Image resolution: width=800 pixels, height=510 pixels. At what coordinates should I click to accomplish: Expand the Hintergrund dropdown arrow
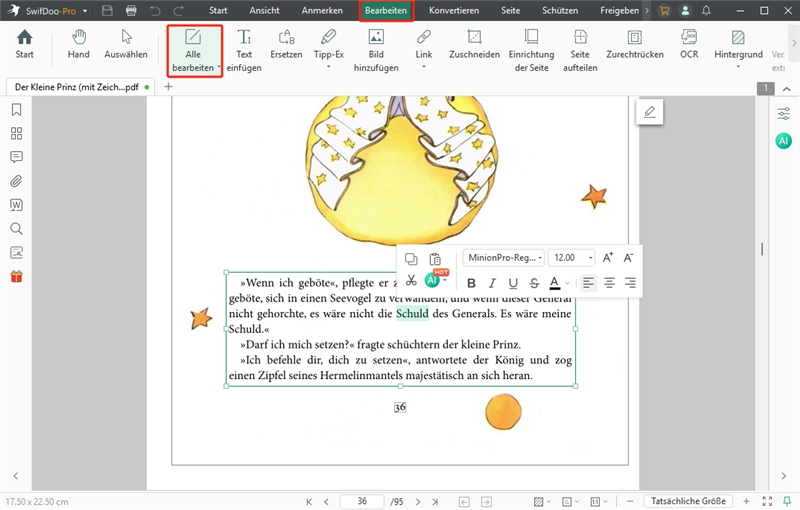(738, 67)
